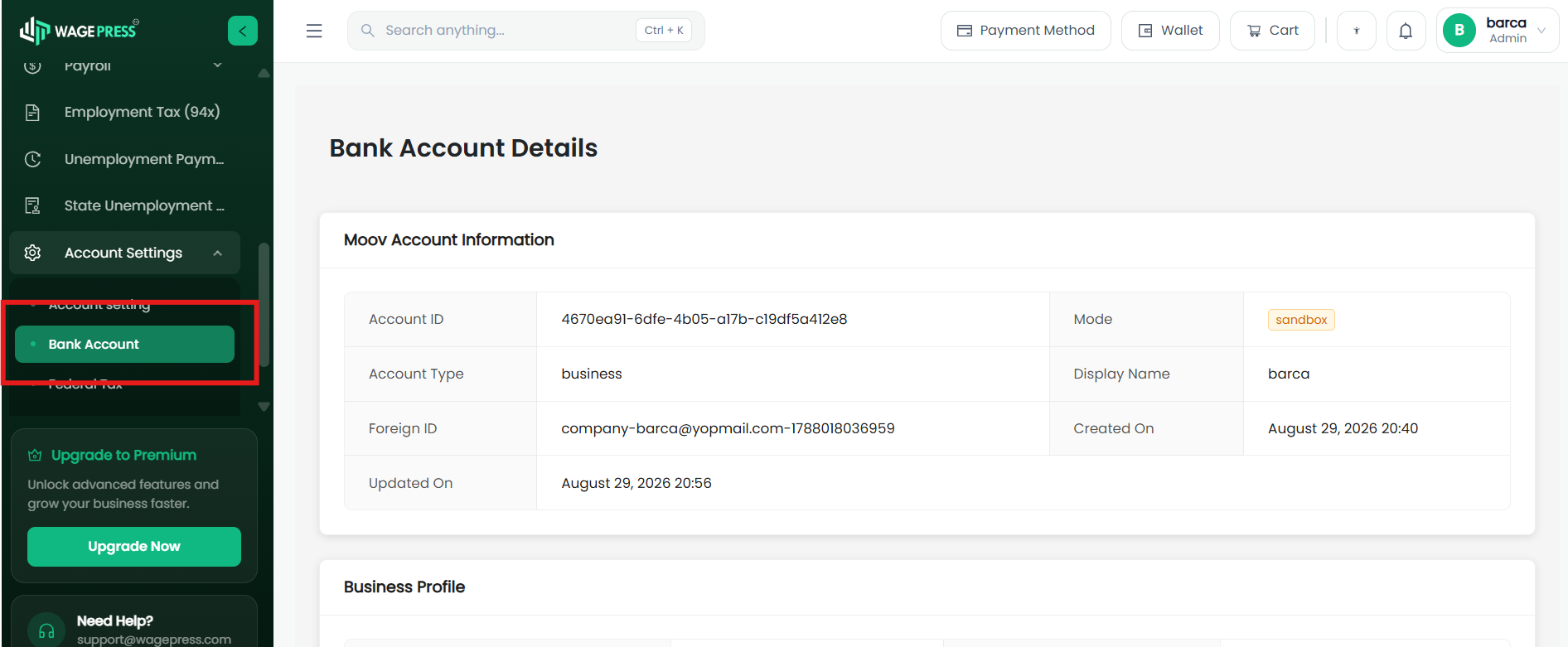Click the Account Settings gear icon
The width and height of the screenshot is (1568, 647).
[x=32, y=253]
